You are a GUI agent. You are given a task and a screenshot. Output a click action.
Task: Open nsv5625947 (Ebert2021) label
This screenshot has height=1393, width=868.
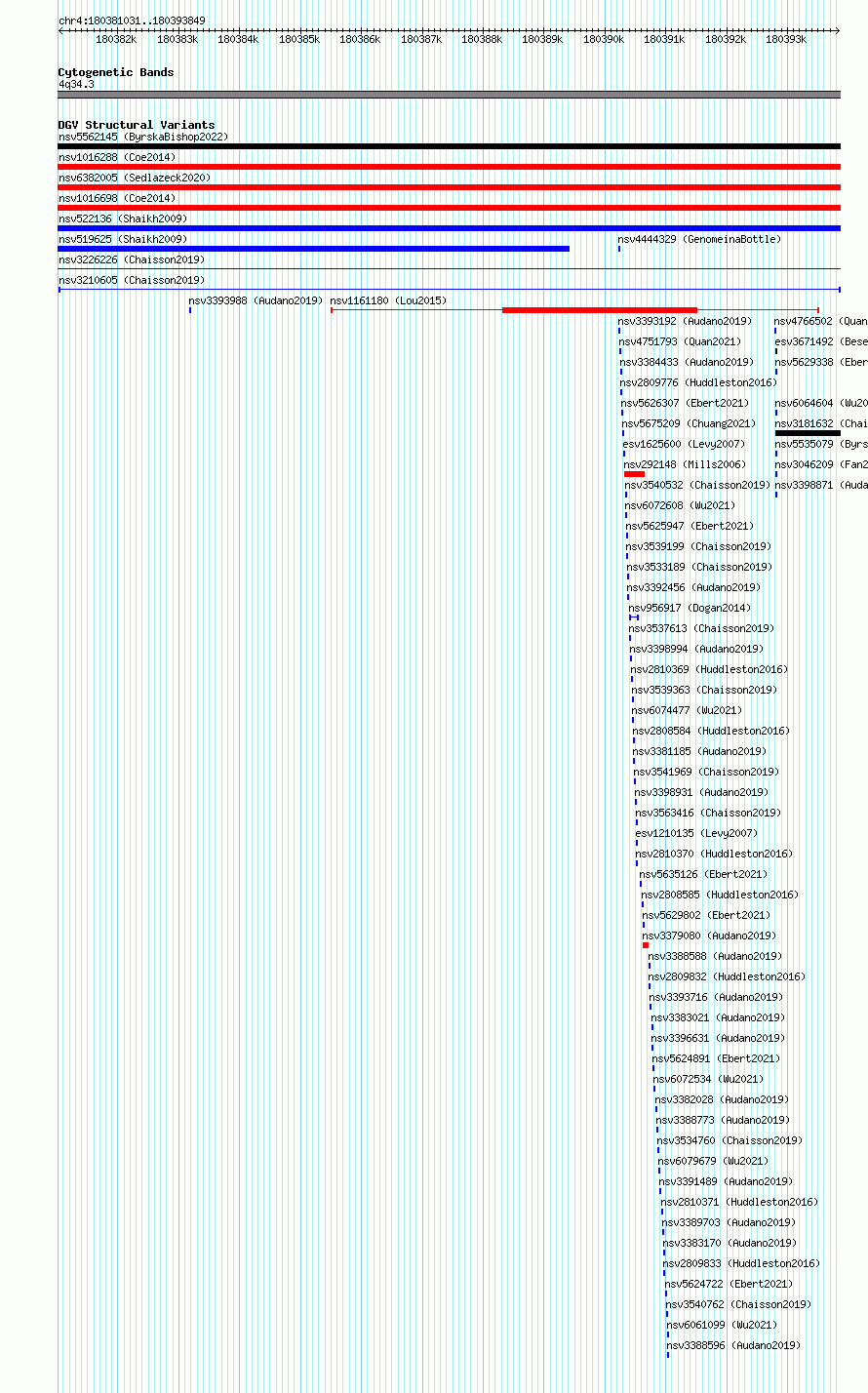click(690, 527)
